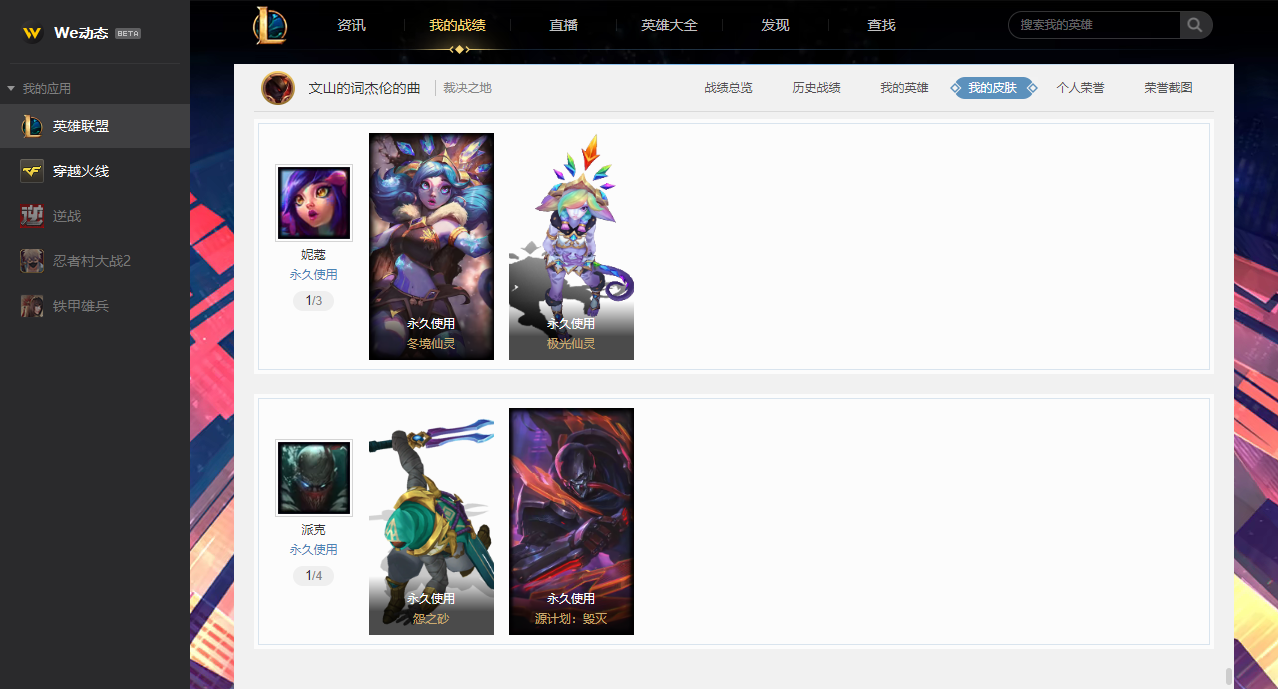This screenshot has width=1278, height=689.
Task: Open the 荣誉截图 link
Action: point(1168,88)
